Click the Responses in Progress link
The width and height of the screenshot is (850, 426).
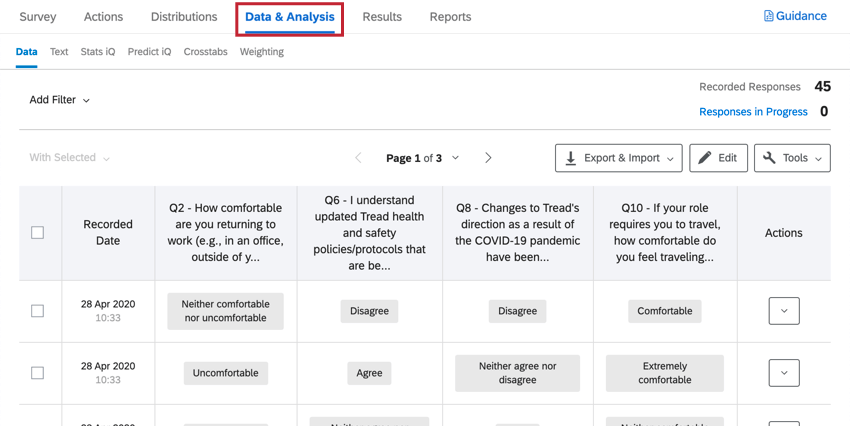(753, 112)
